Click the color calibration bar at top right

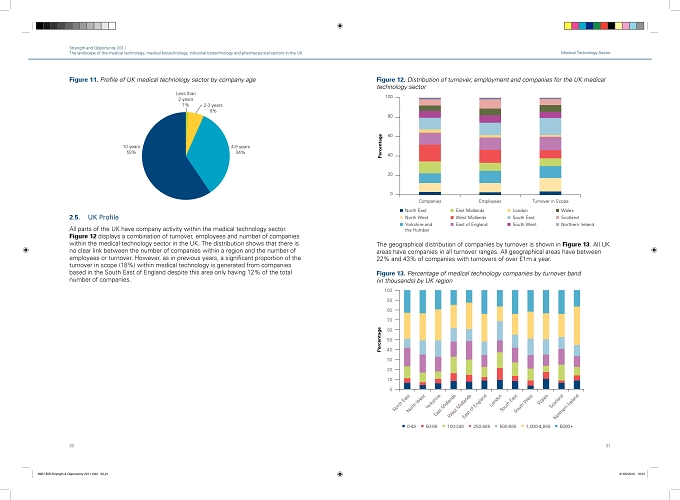pos(604,26)
